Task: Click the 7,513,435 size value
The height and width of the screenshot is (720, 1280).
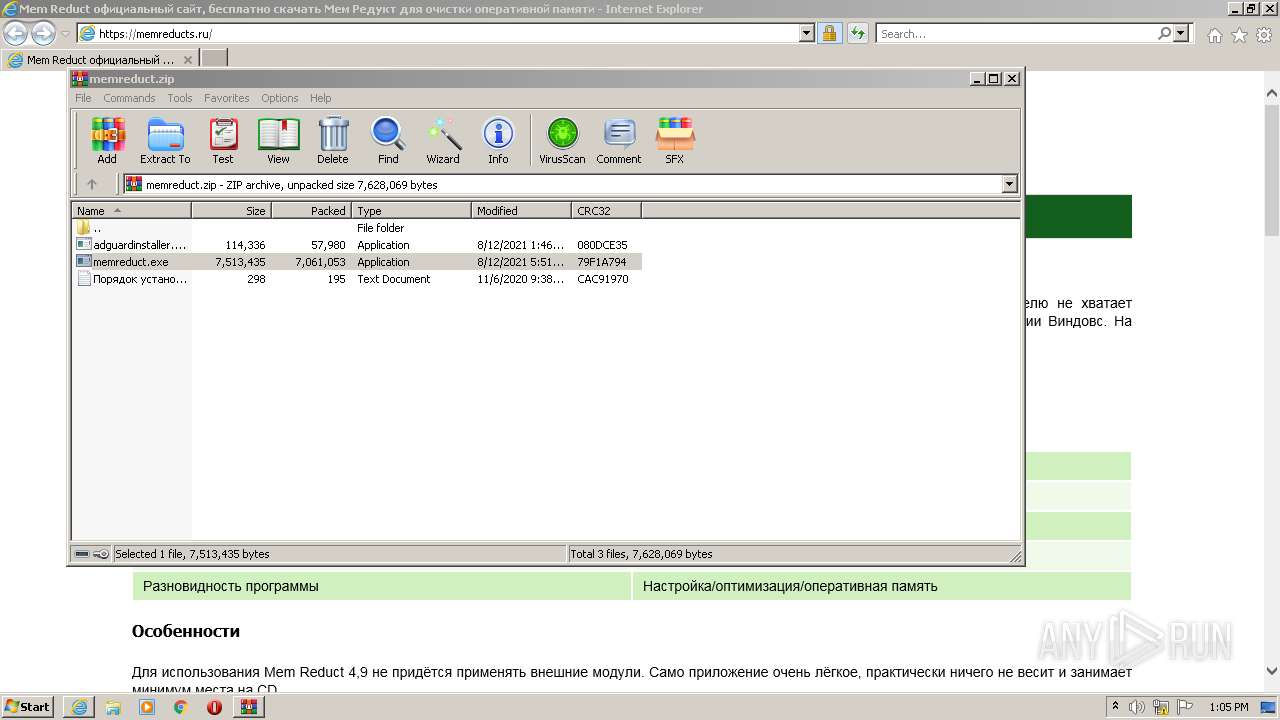Action: tap(240, 262)
